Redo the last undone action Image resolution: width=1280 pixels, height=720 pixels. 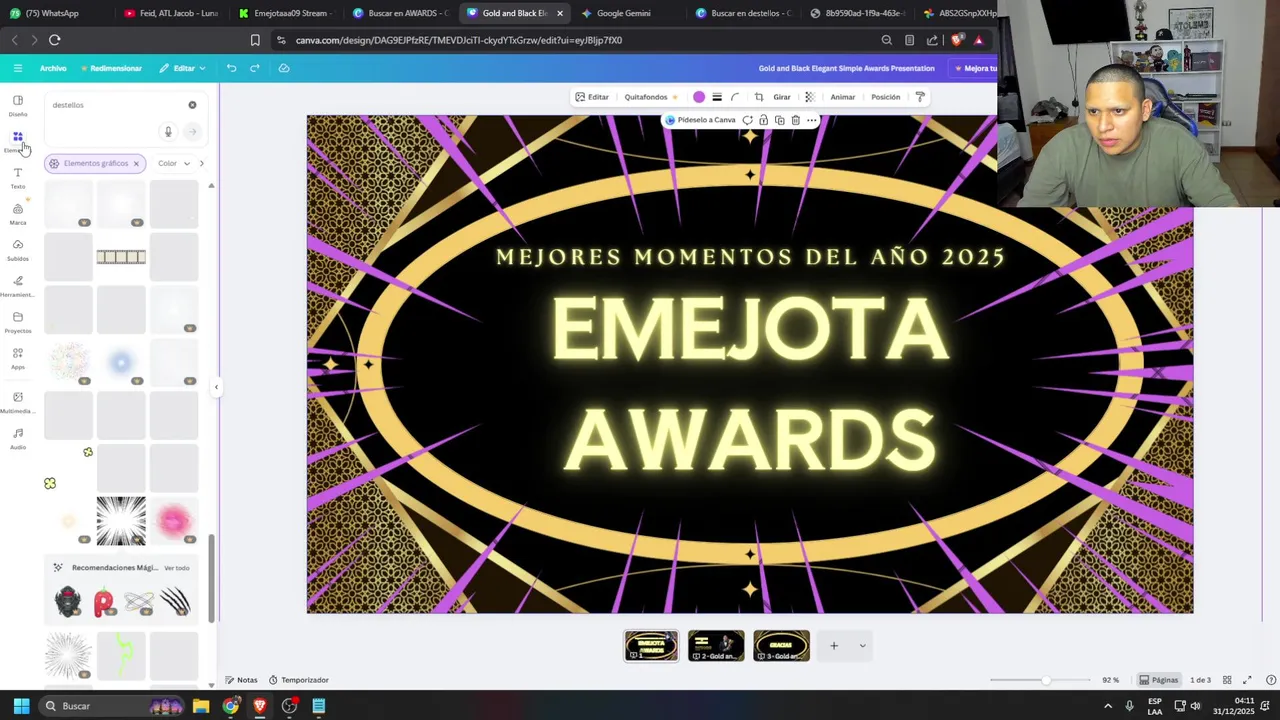(255, 68)
